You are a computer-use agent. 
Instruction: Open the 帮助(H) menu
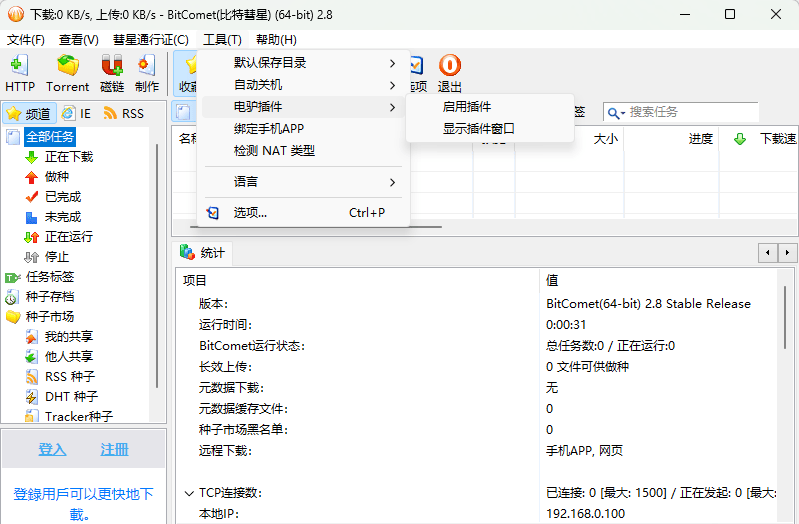coord(276,40)
